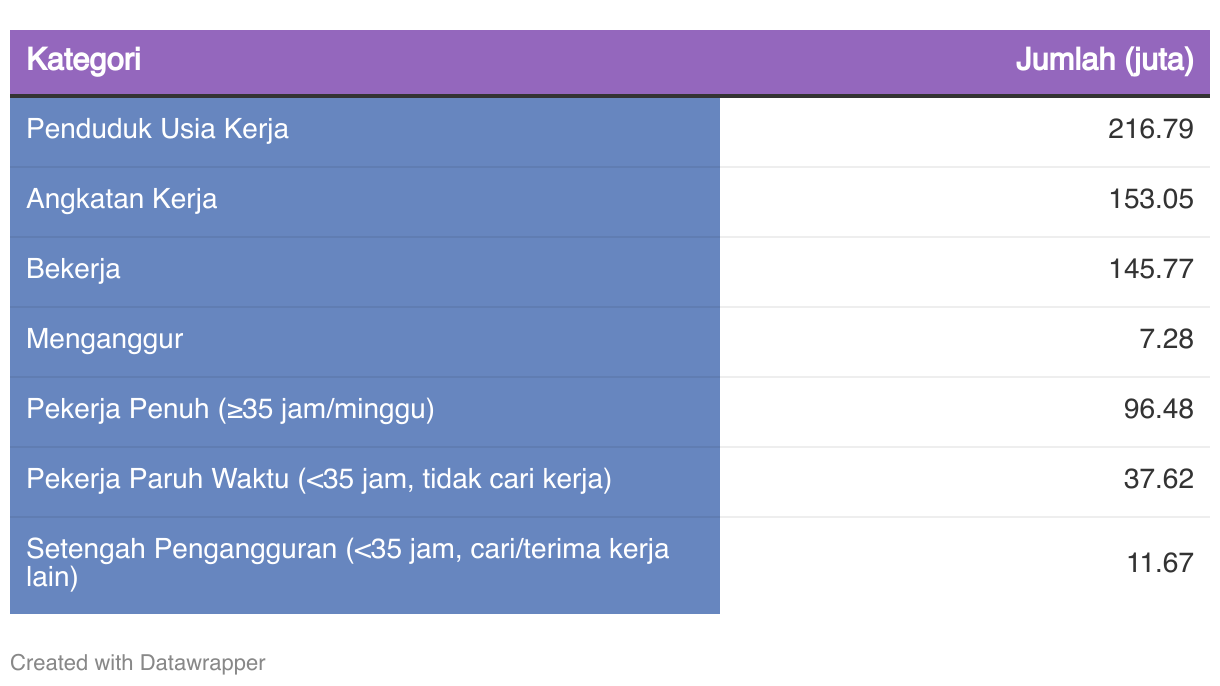Viewport: 1220px width, 686px height.
Task: Click the word Datawrapper in the footer
Action: (x=202, y=662)
